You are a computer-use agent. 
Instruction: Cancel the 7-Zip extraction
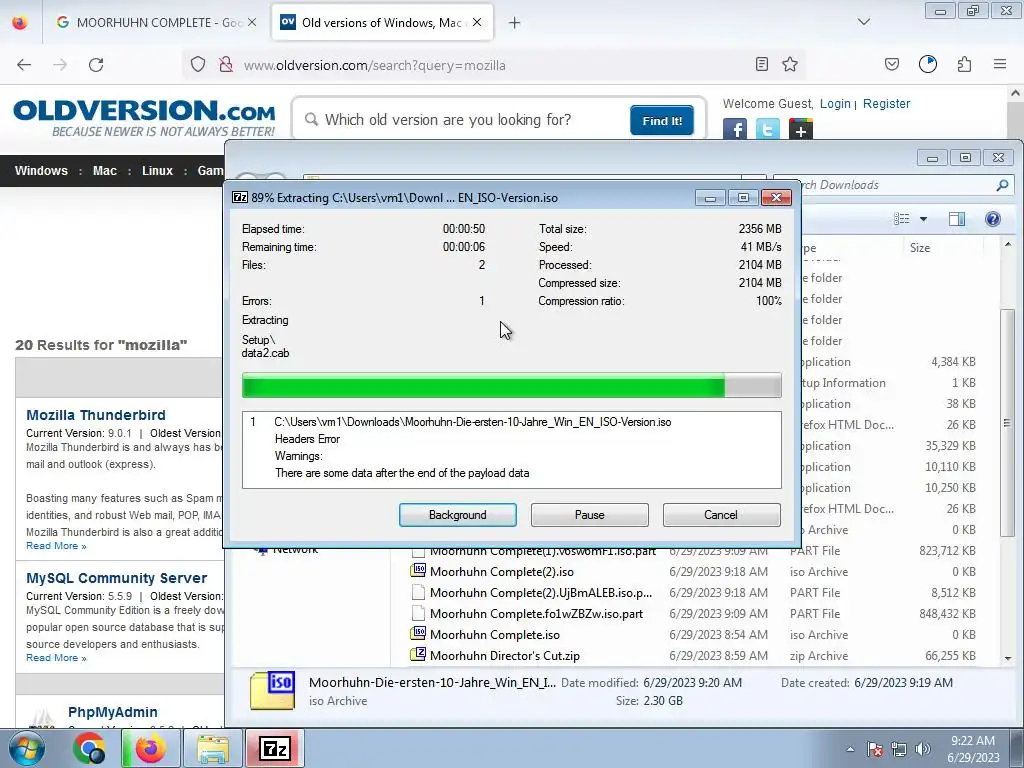[x=721, y=515]
